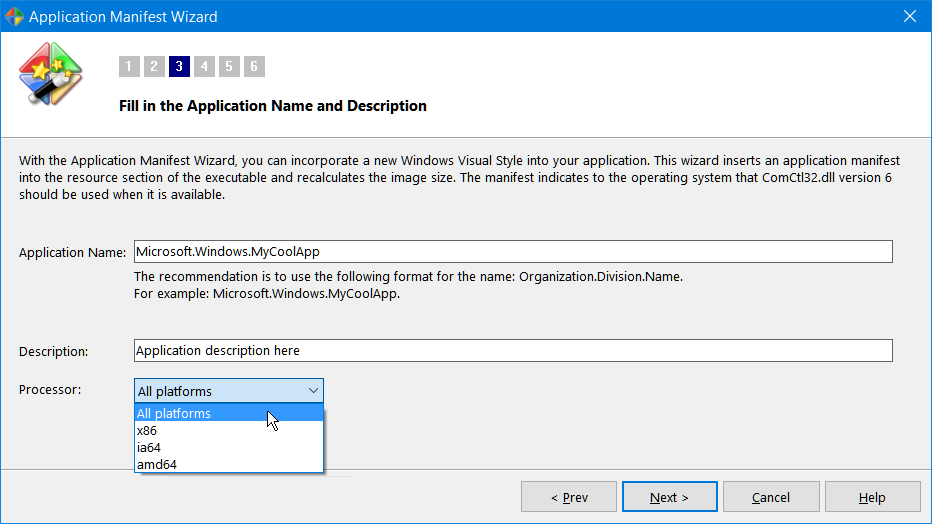Screen dimensions: 932x524
Task: Open Help for the wizard
Action: tap(871, 497)
